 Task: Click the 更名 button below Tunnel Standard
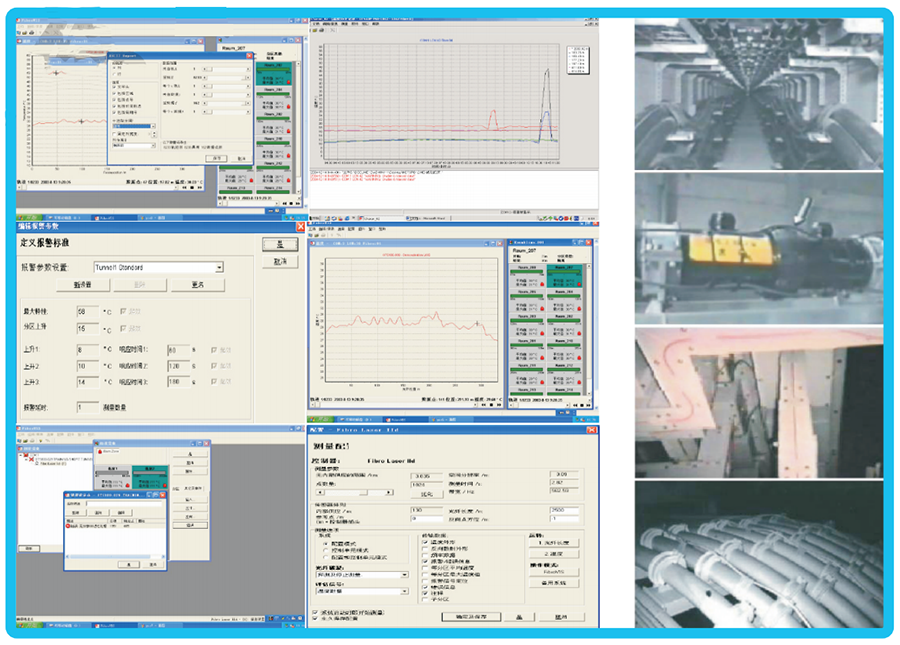tap(197, 285)
